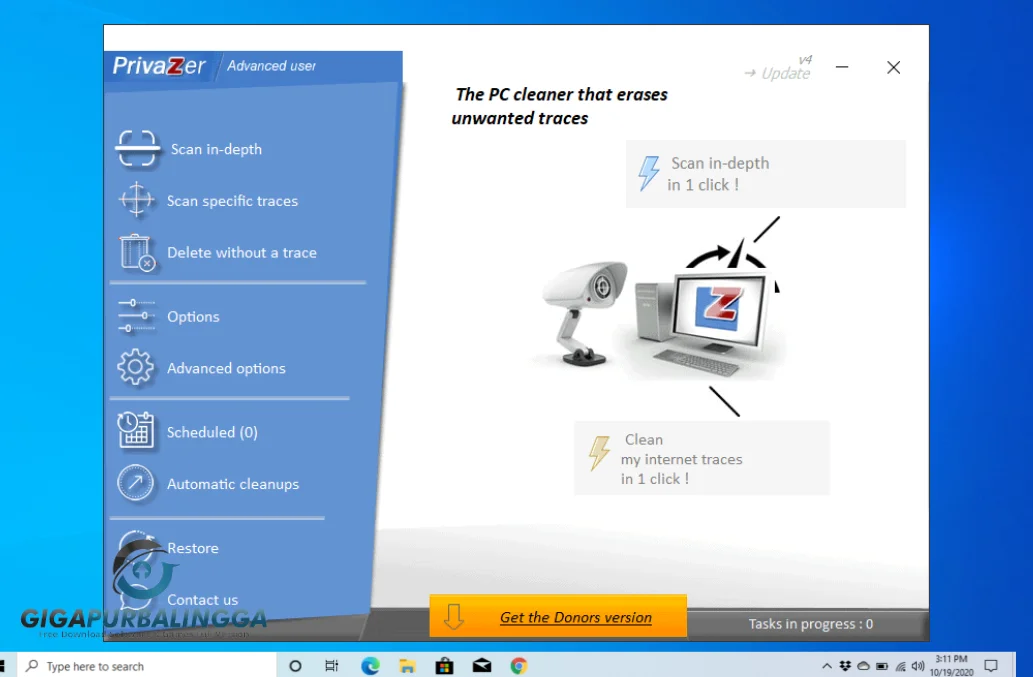Click the volume speaker tray icon
Image resolution: width=1033 pixels, height=677 pixels.
point(918,666)
